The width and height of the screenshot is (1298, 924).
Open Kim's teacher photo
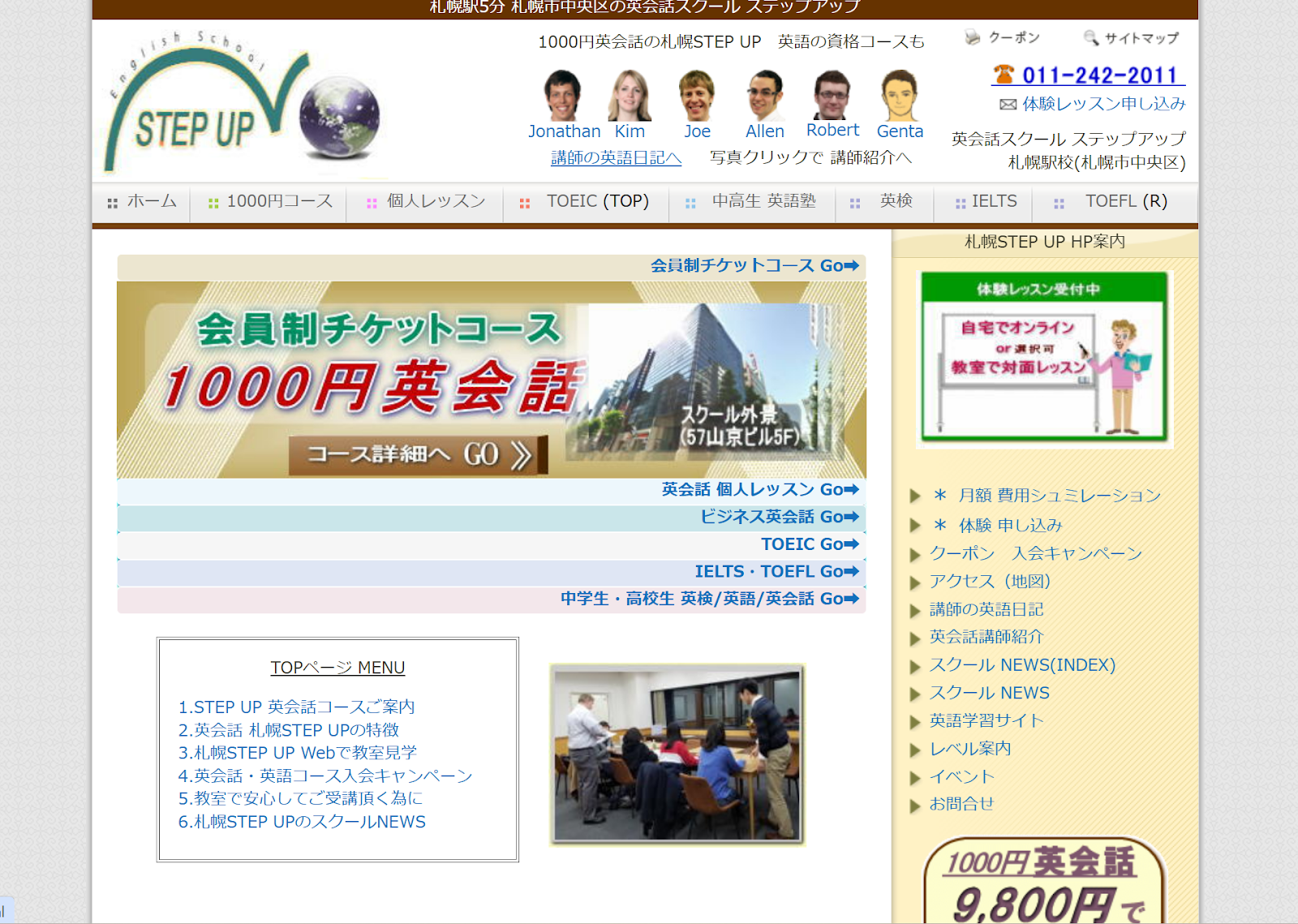point(630,95)
